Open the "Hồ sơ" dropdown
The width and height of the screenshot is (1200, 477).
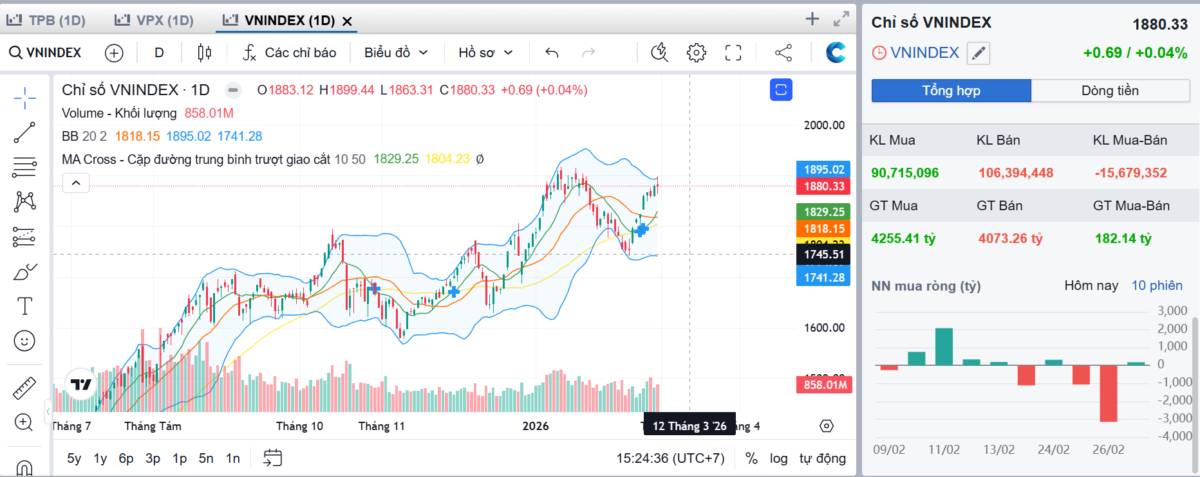(485, 52)
